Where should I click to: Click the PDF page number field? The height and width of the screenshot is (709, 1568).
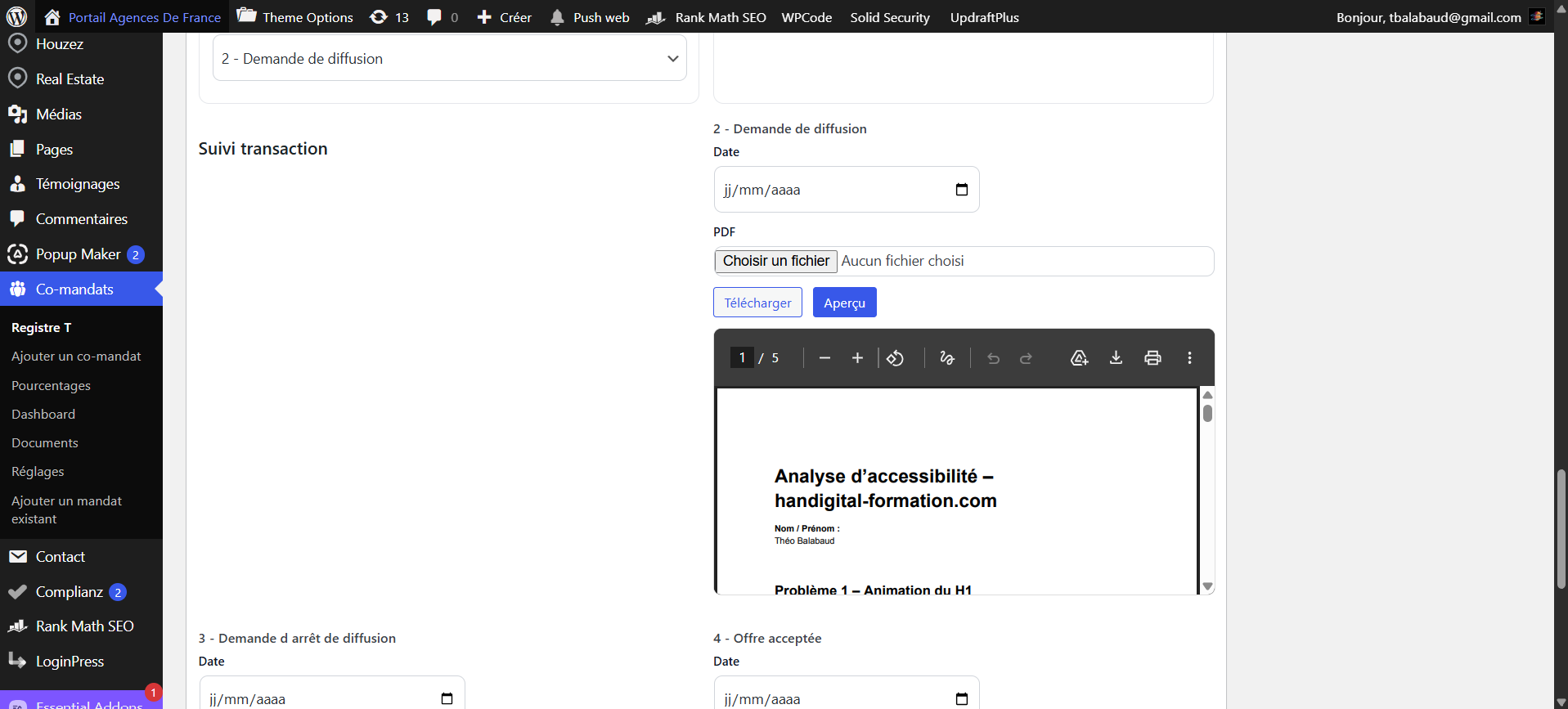click(x=742, y=357)
